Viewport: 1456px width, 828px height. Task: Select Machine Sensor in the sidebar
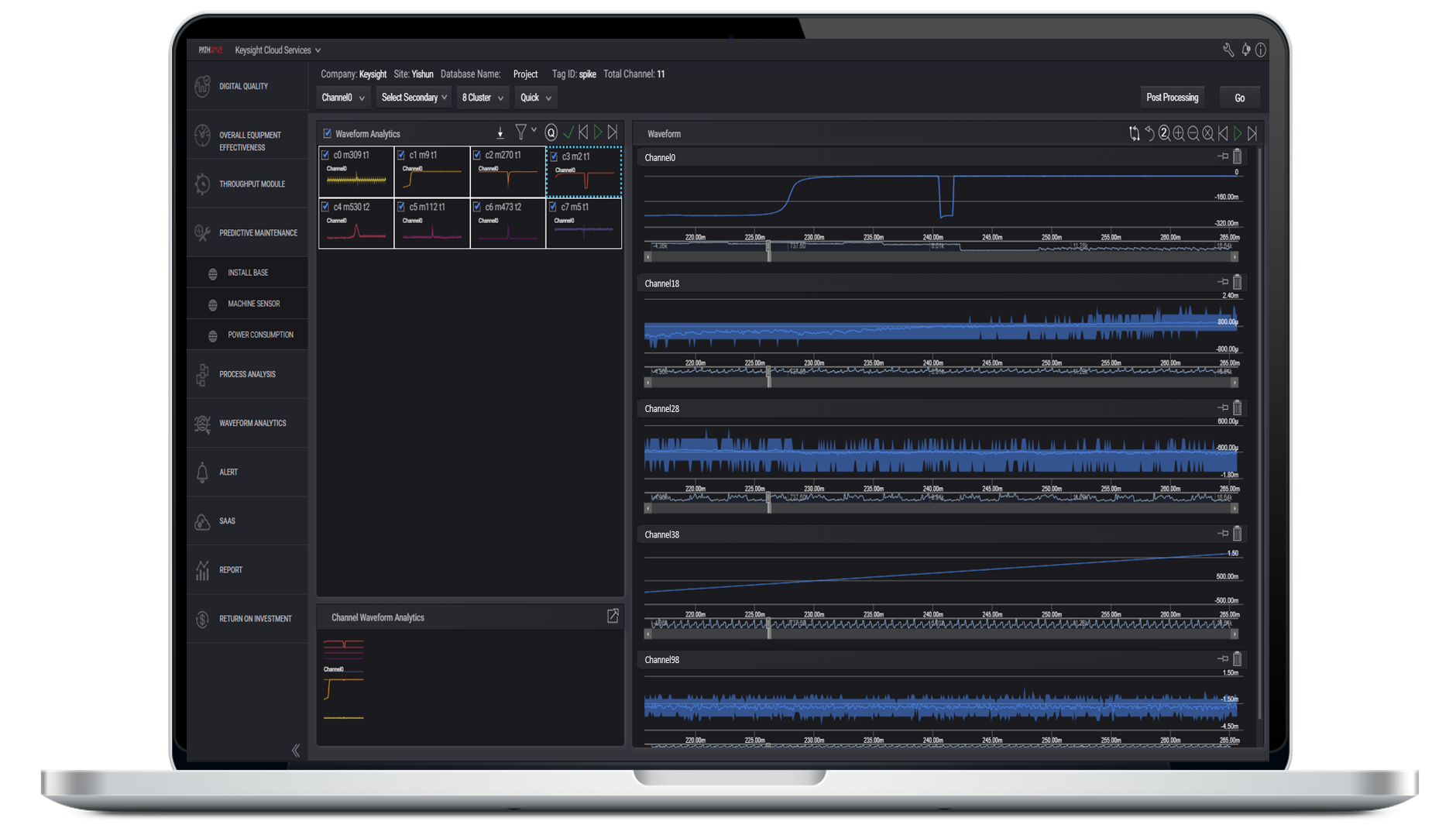(x=253, y=304)
